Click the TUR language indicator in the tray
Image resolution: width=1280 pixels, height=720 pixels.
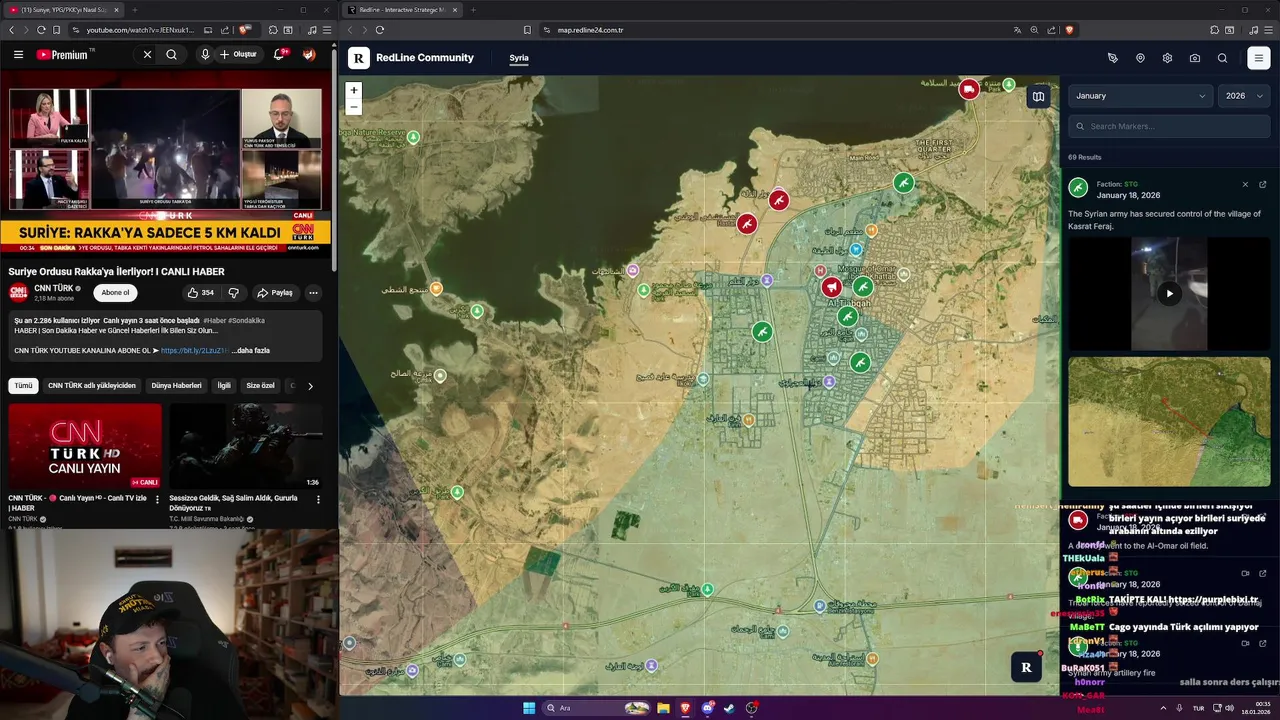click(x=1198, y=708)
